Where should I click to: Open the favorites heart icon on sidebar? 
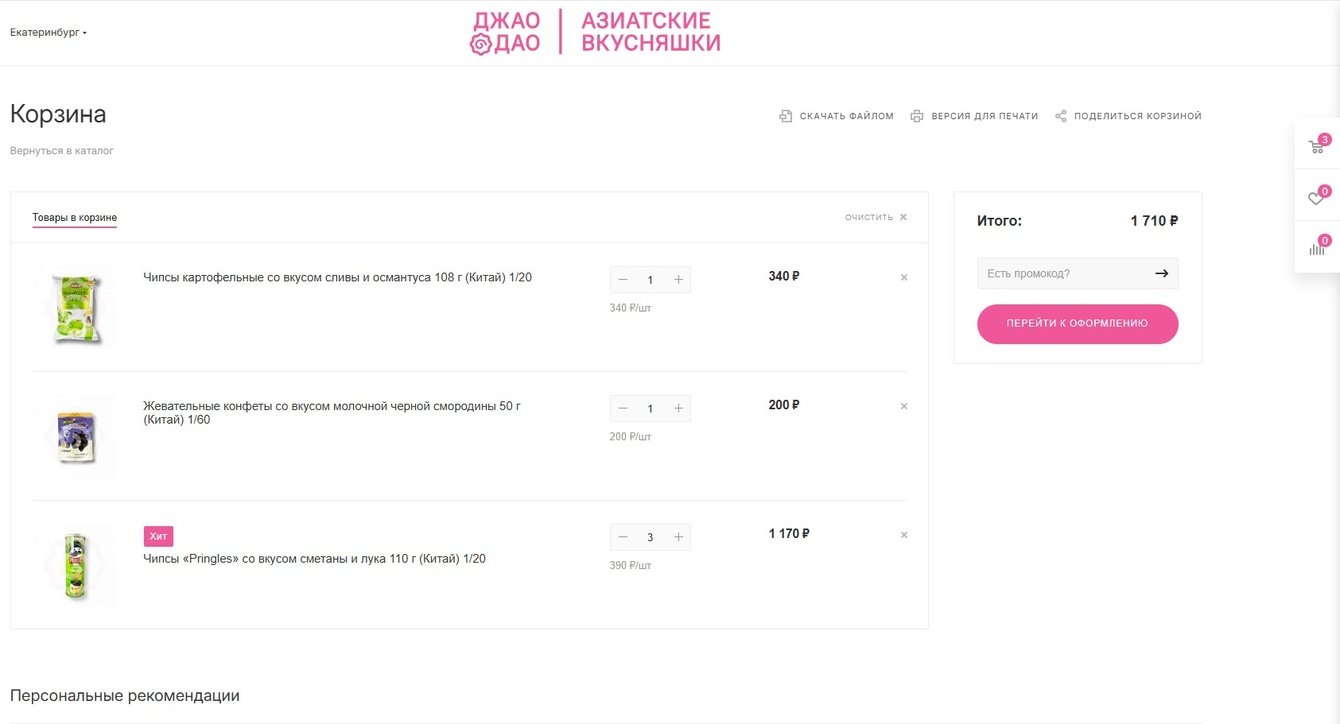click(1317, 198)
